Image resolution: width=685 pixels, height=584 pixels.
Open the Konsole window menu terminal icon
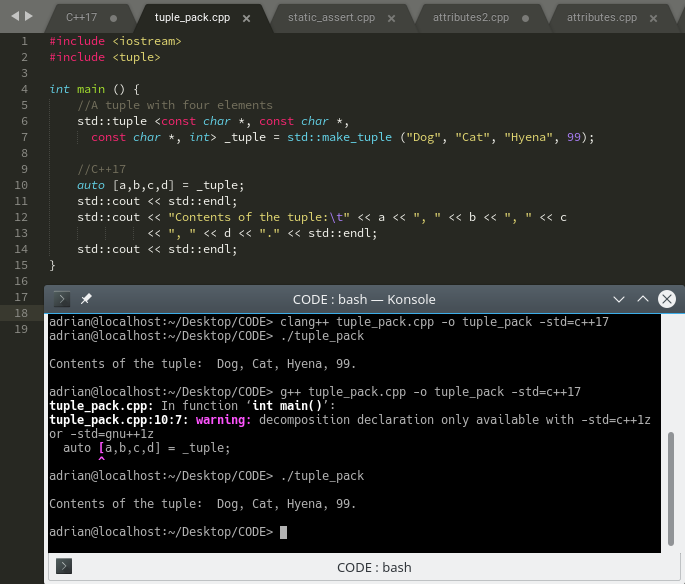coord(62,299)
